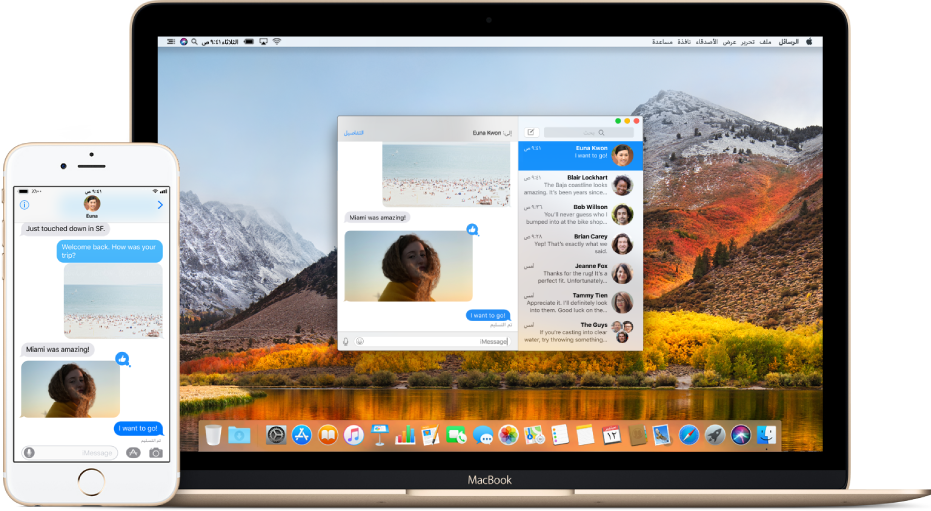The image size is (931, 511).
Task: Click the compose new message icon
Action: tap(531, 132)
